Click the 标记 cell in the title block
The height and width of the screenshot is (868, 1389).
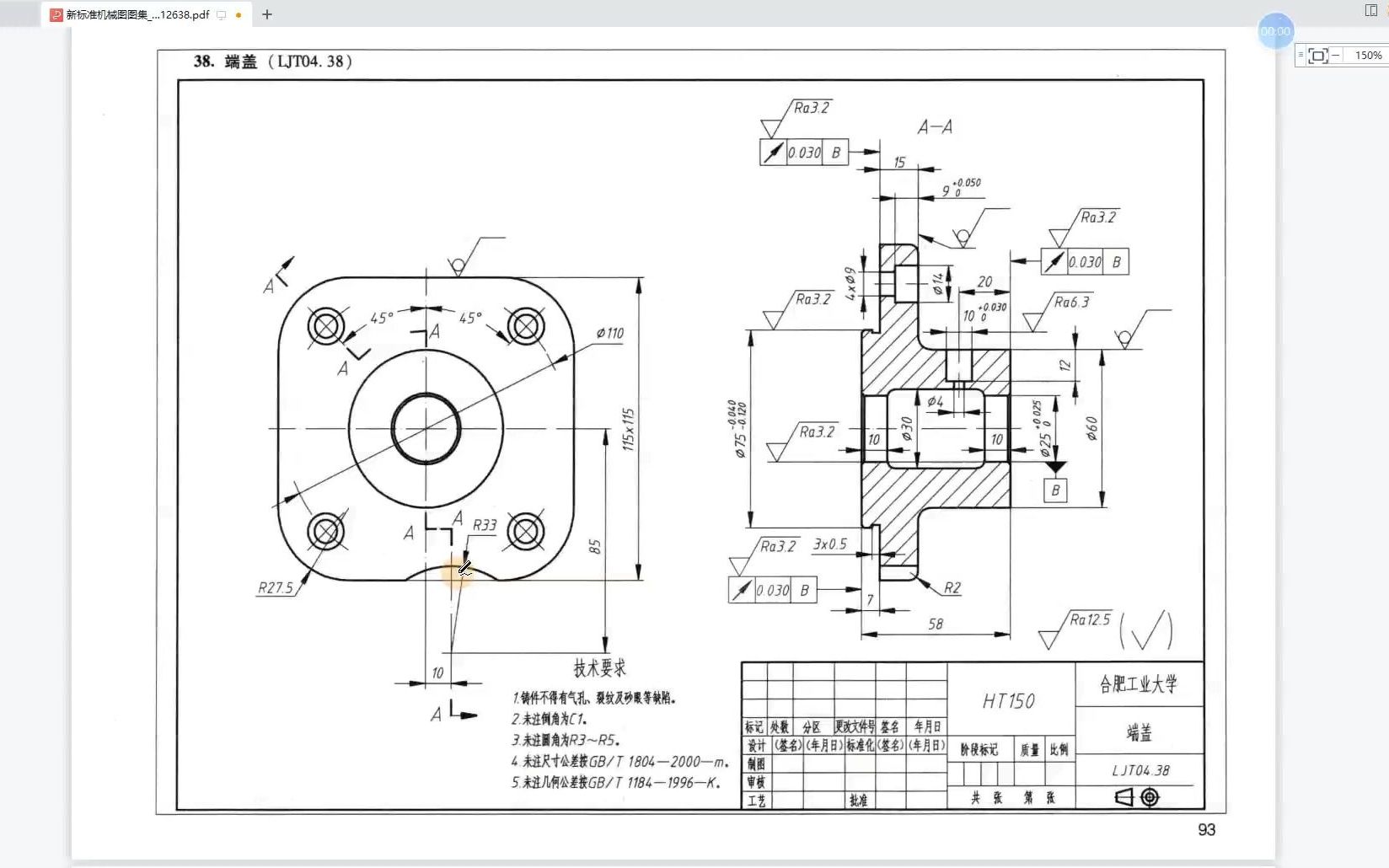(754, 726)
